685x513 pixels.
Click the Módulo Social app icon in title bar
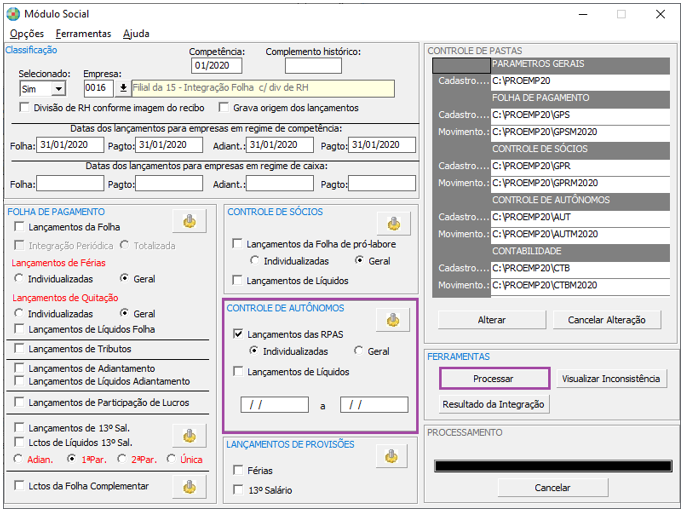click(13, 14)
